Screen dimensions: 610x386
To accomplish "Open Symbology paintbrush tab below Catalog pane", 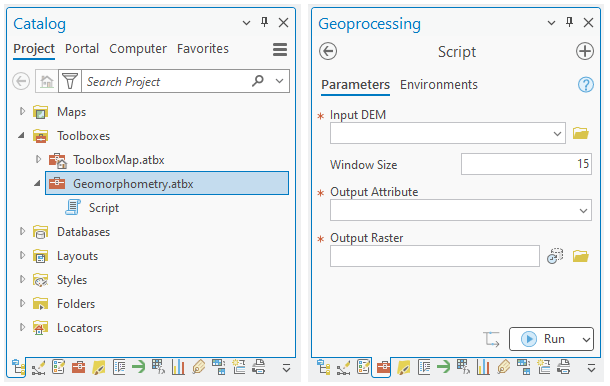I will pyautogui.click(x=98, y=367).
